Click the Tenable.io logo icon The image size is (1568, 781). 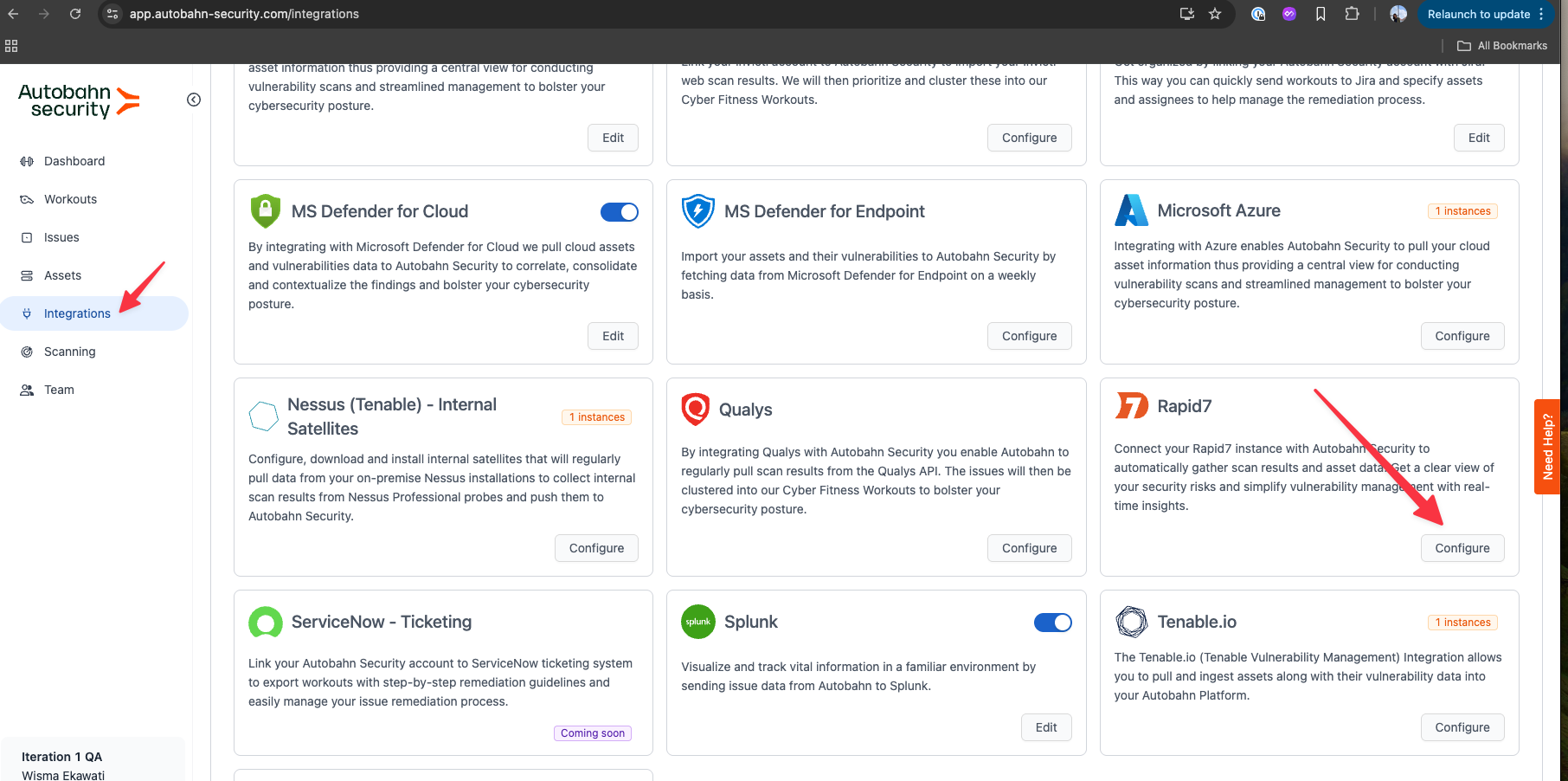coord(1131,622)
